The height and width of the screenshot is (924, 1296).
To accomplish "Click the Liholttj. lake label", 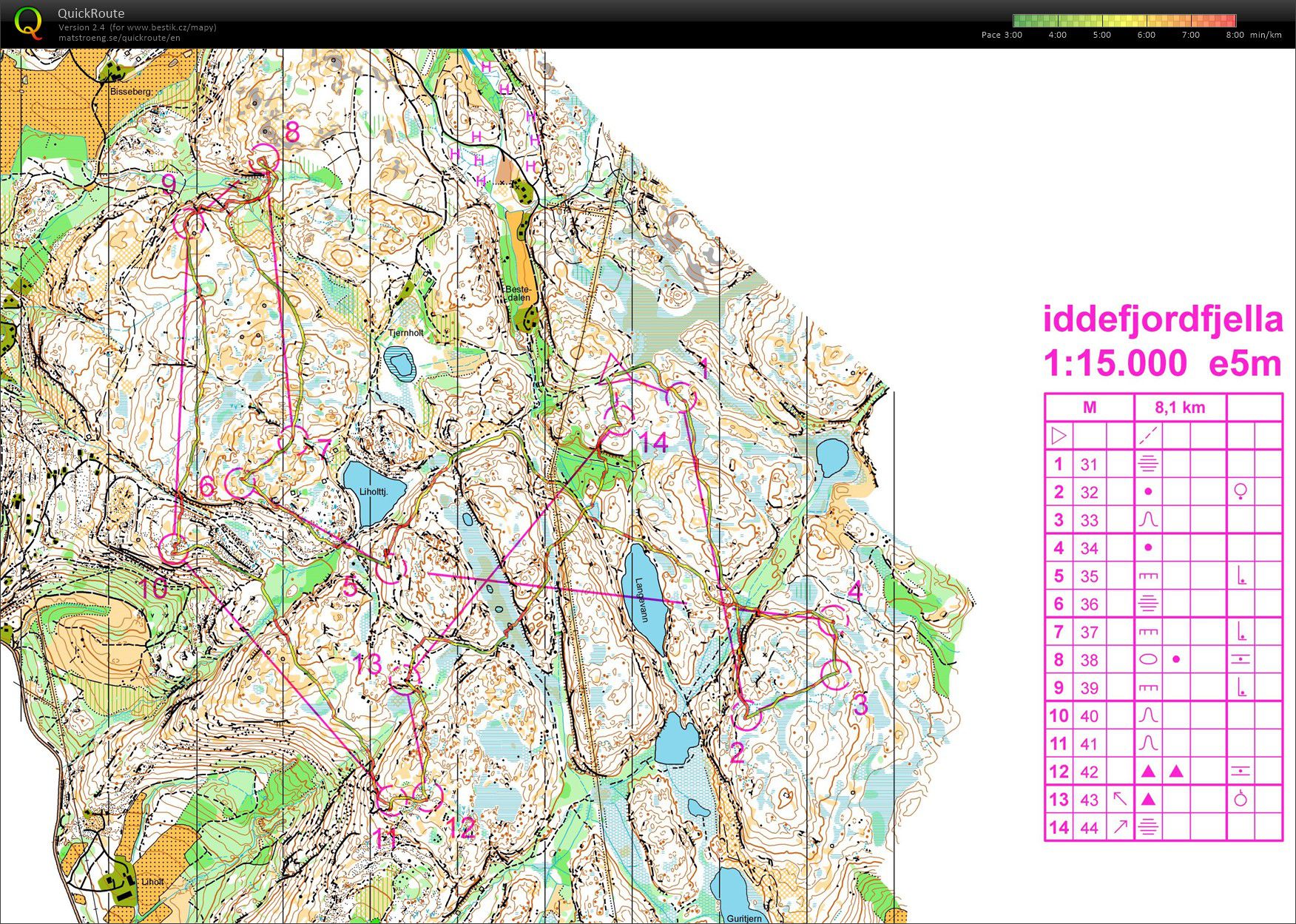I will (373, 491).
